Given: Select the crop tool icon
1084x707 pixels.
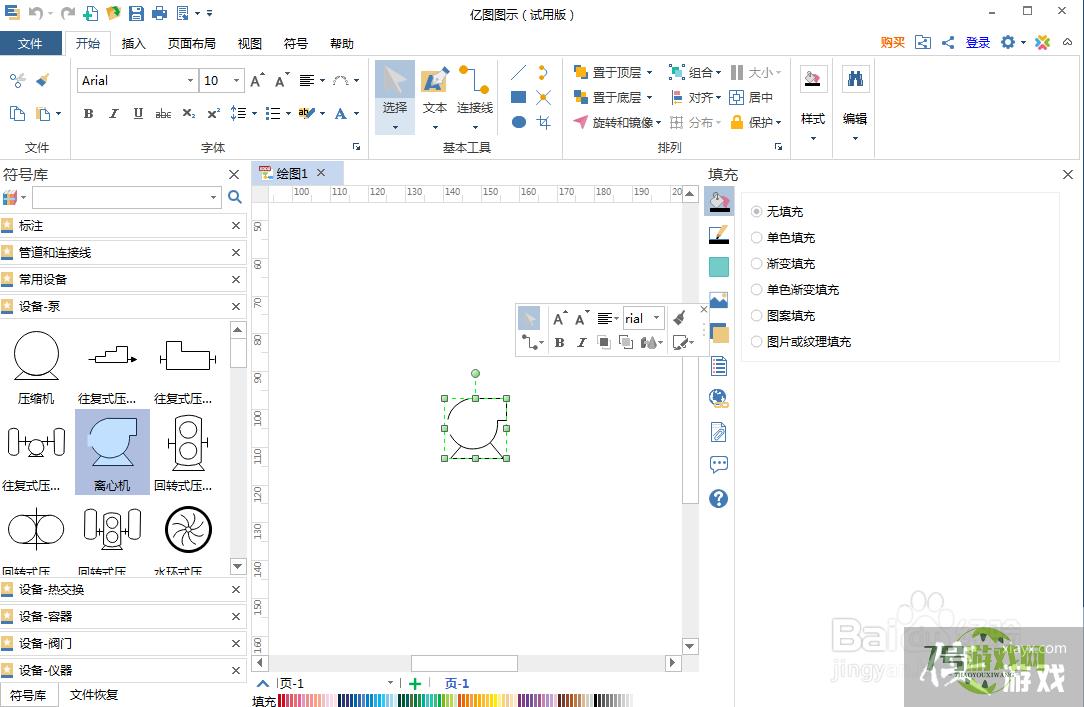Looking at the screenshot, I should (x=544, y=122).
